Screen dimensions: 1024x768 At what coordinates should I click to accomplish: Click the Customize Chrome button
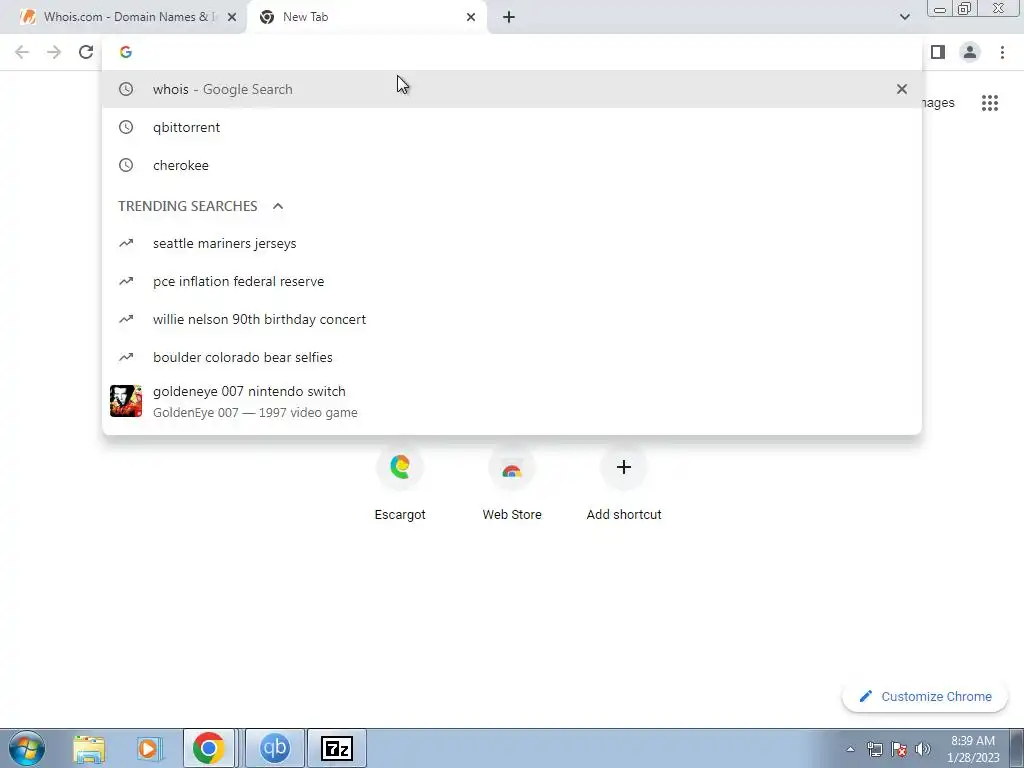[x=925, y=697]
